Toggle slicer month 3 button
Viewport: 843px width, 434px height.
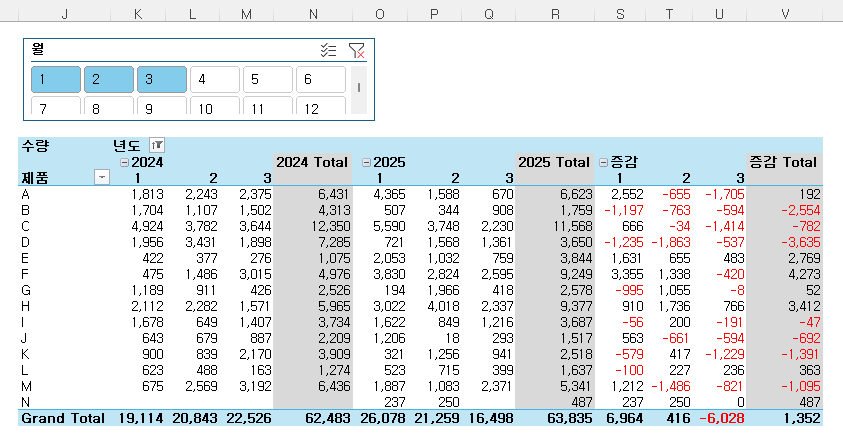click(x=162, y=80)
